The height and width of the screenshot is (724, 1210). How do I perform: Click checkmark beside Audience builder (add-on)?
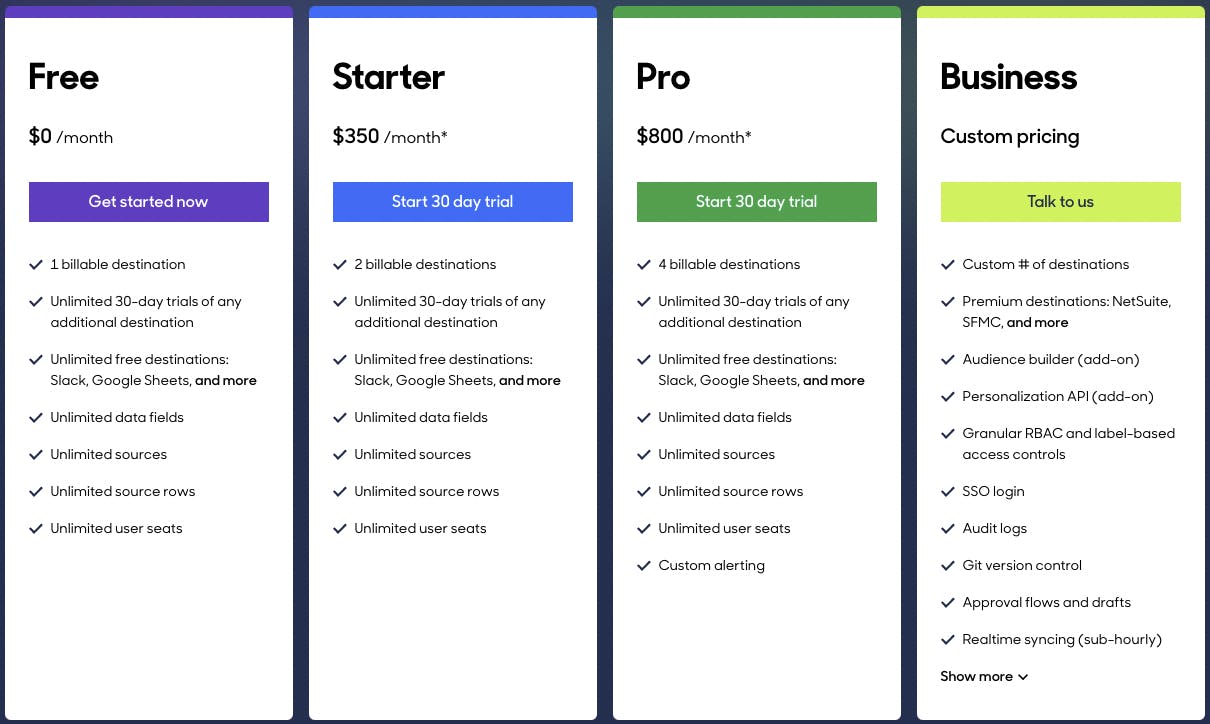click(948, 360)
